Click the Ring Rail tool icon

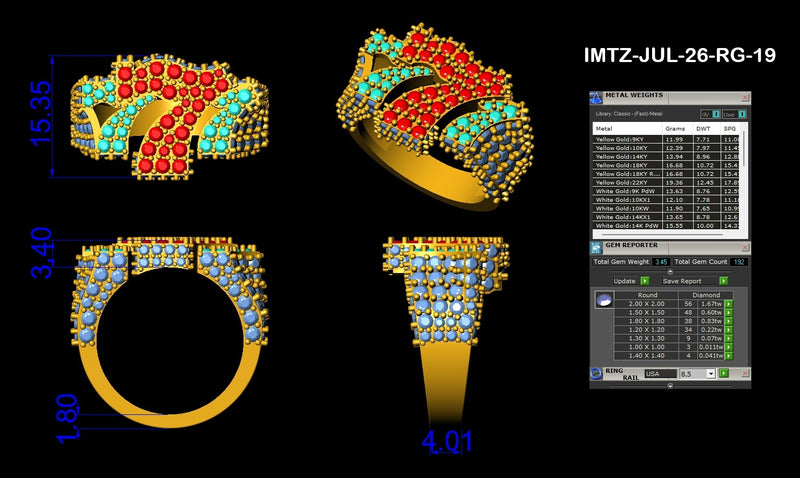(596, 373)
